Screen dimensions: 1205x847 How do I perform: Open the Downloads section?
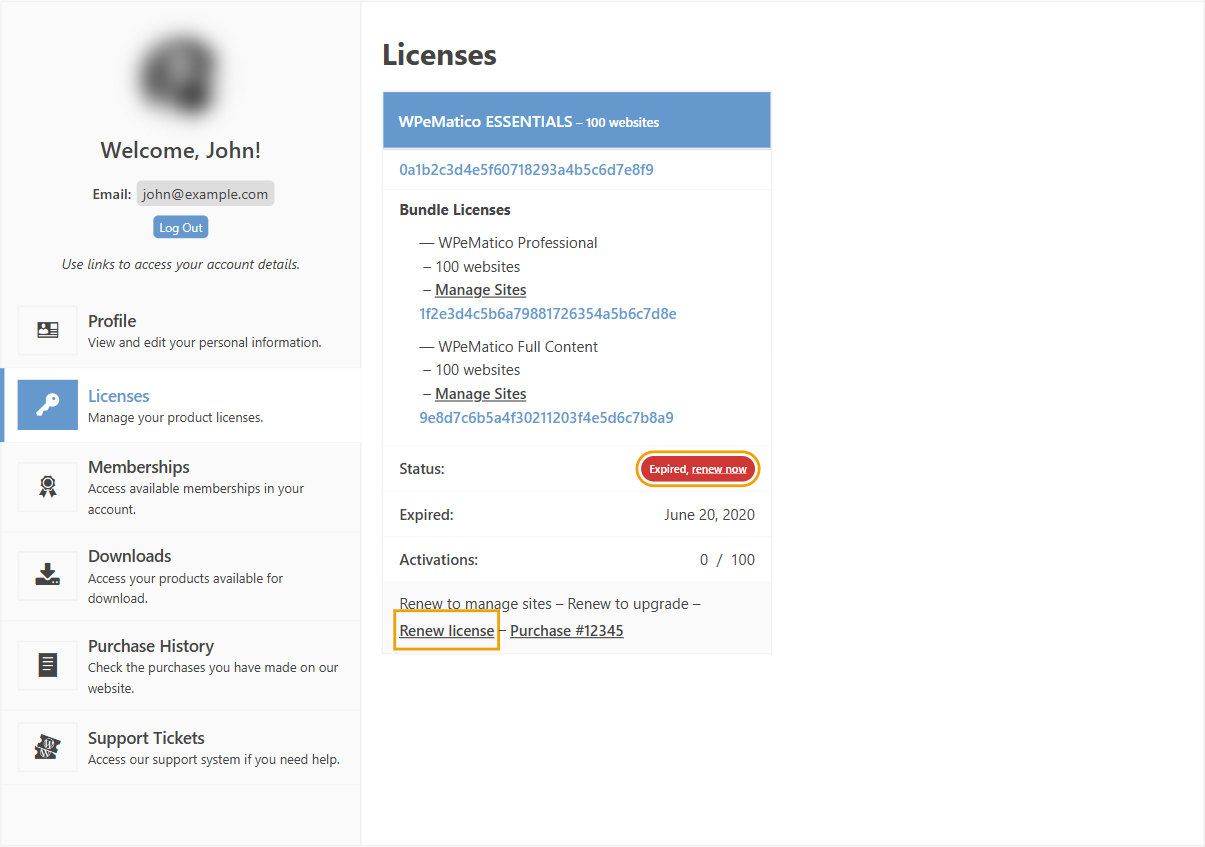click(x=181, y=576)
